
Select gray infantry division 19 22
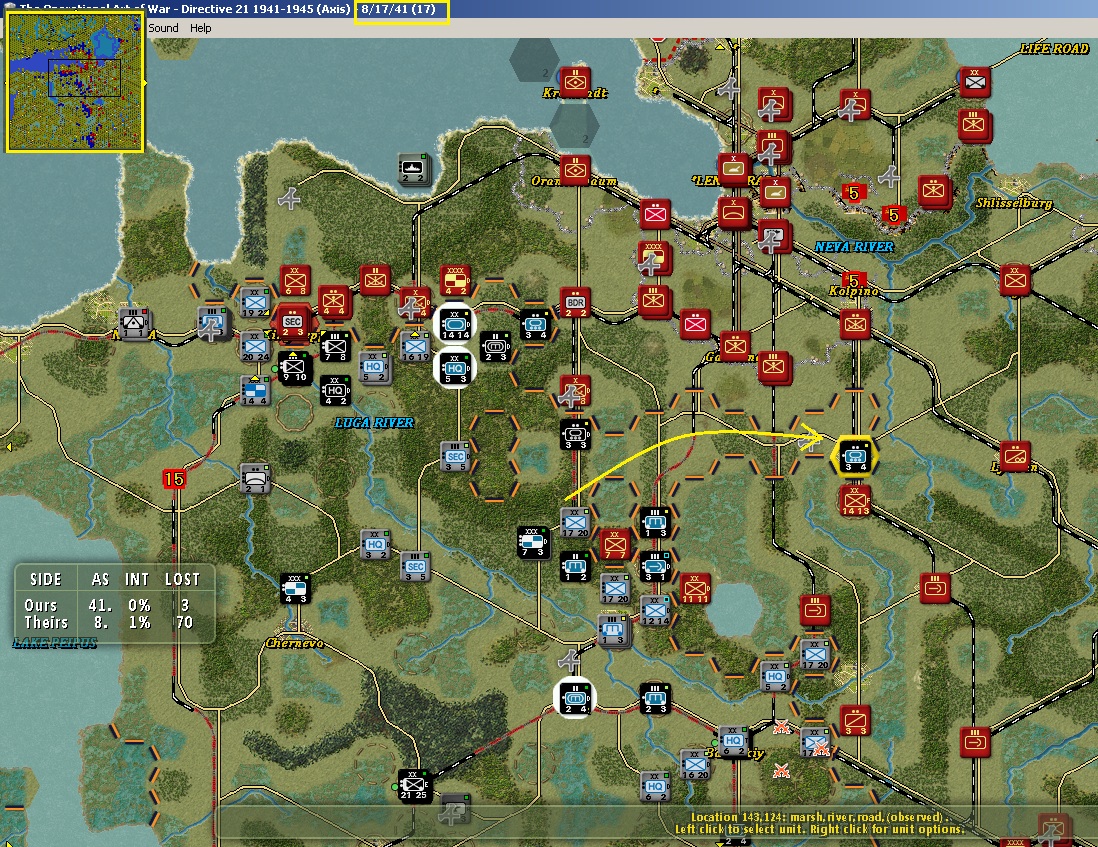[255, 302]
